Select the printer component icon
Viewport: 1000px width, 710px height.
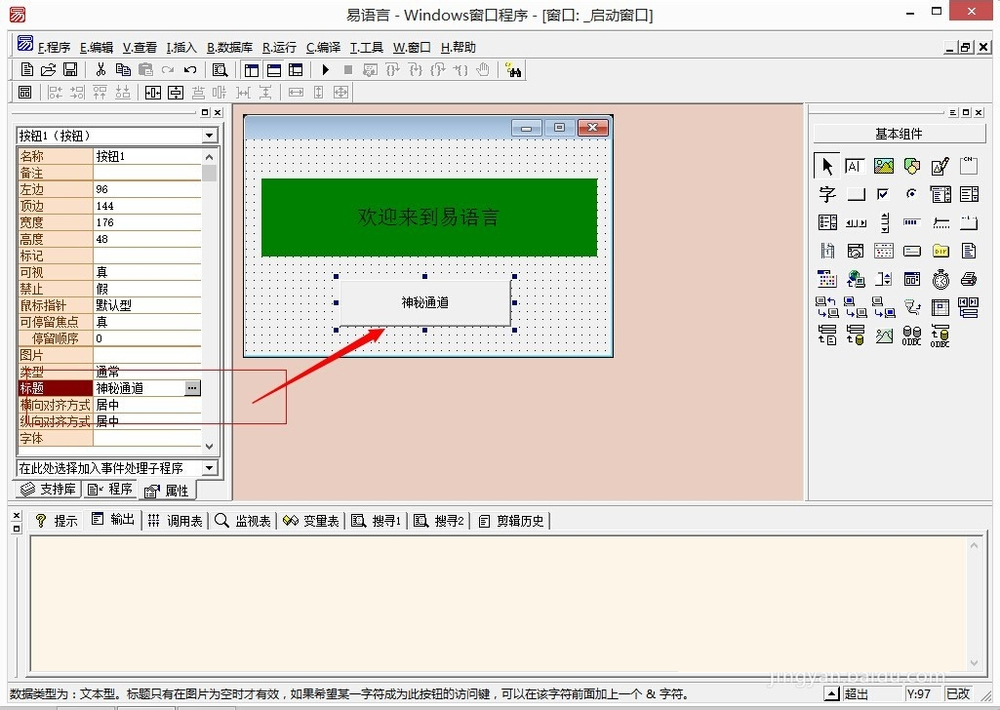968,279
